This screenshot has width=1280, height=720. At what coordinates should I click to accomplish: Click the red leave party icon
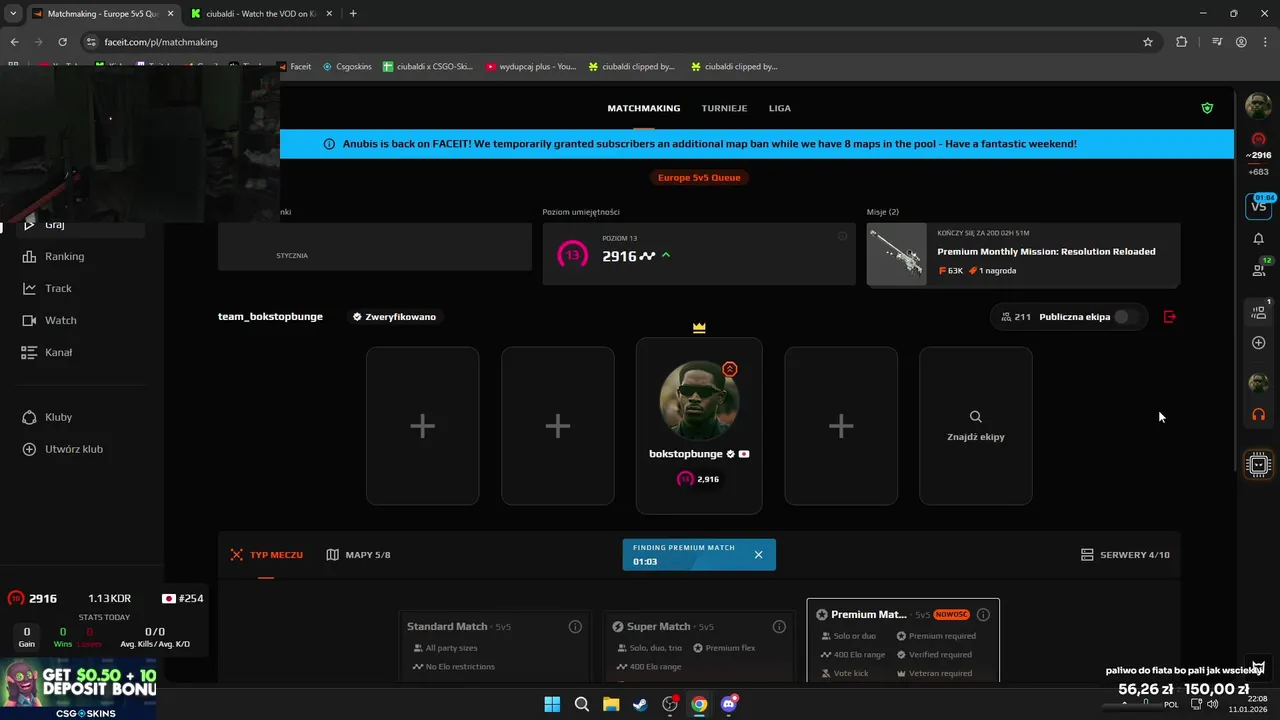(x=1170, y=317)
